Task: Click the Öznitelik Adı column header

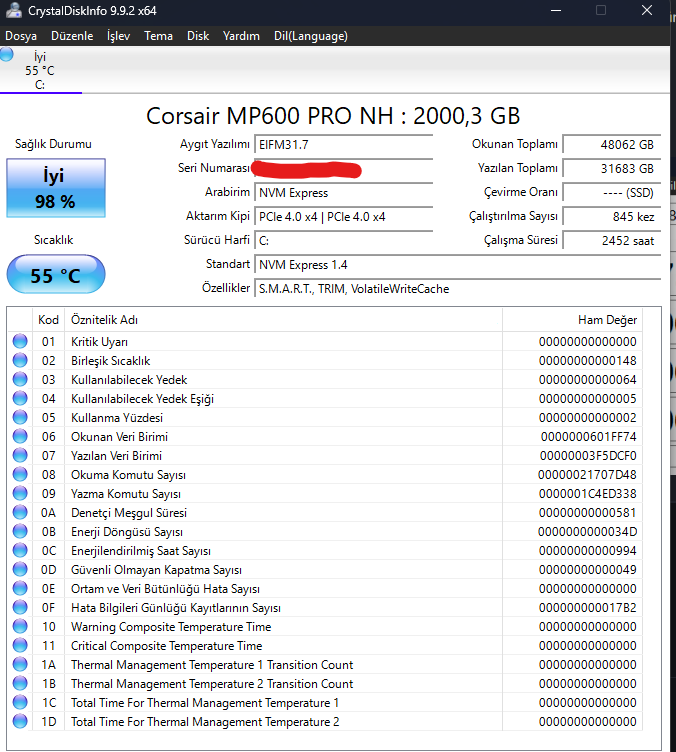Action: pos(283,320)
